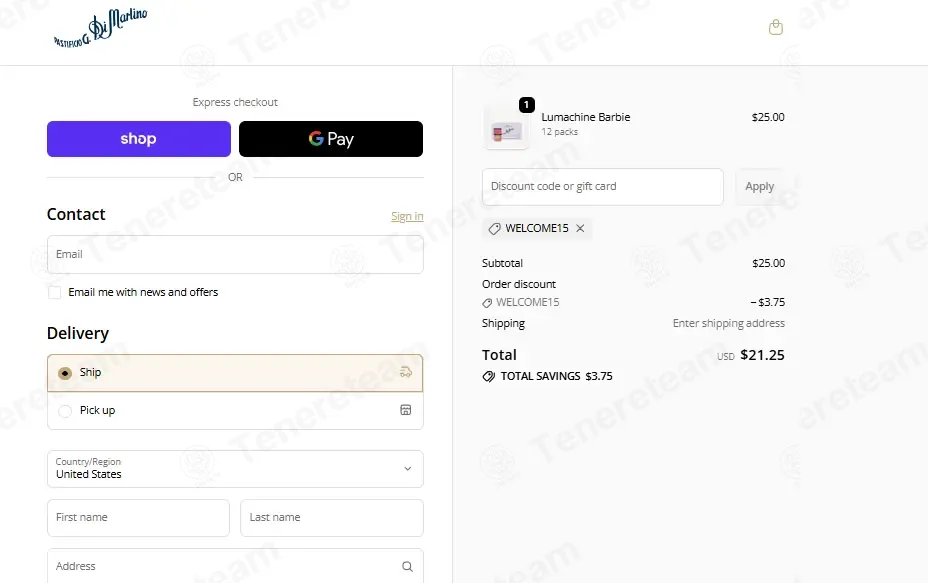Open the Country/Region dropdown
This screenshot has width=928, height=583.
(x=235, y=469)
